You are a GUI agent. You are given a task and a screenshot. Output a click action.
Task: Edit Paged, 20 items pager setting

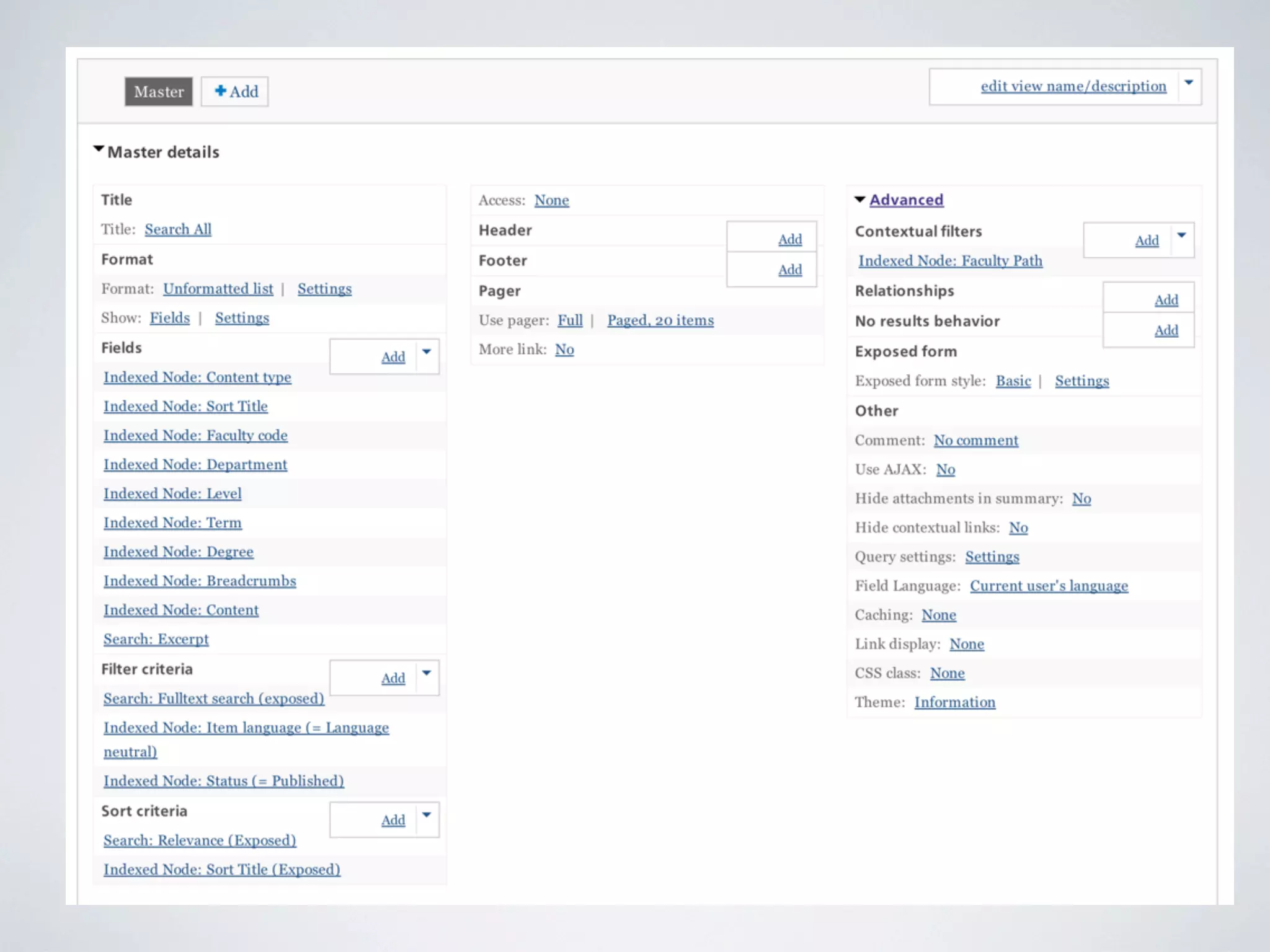tap(660, 320)
